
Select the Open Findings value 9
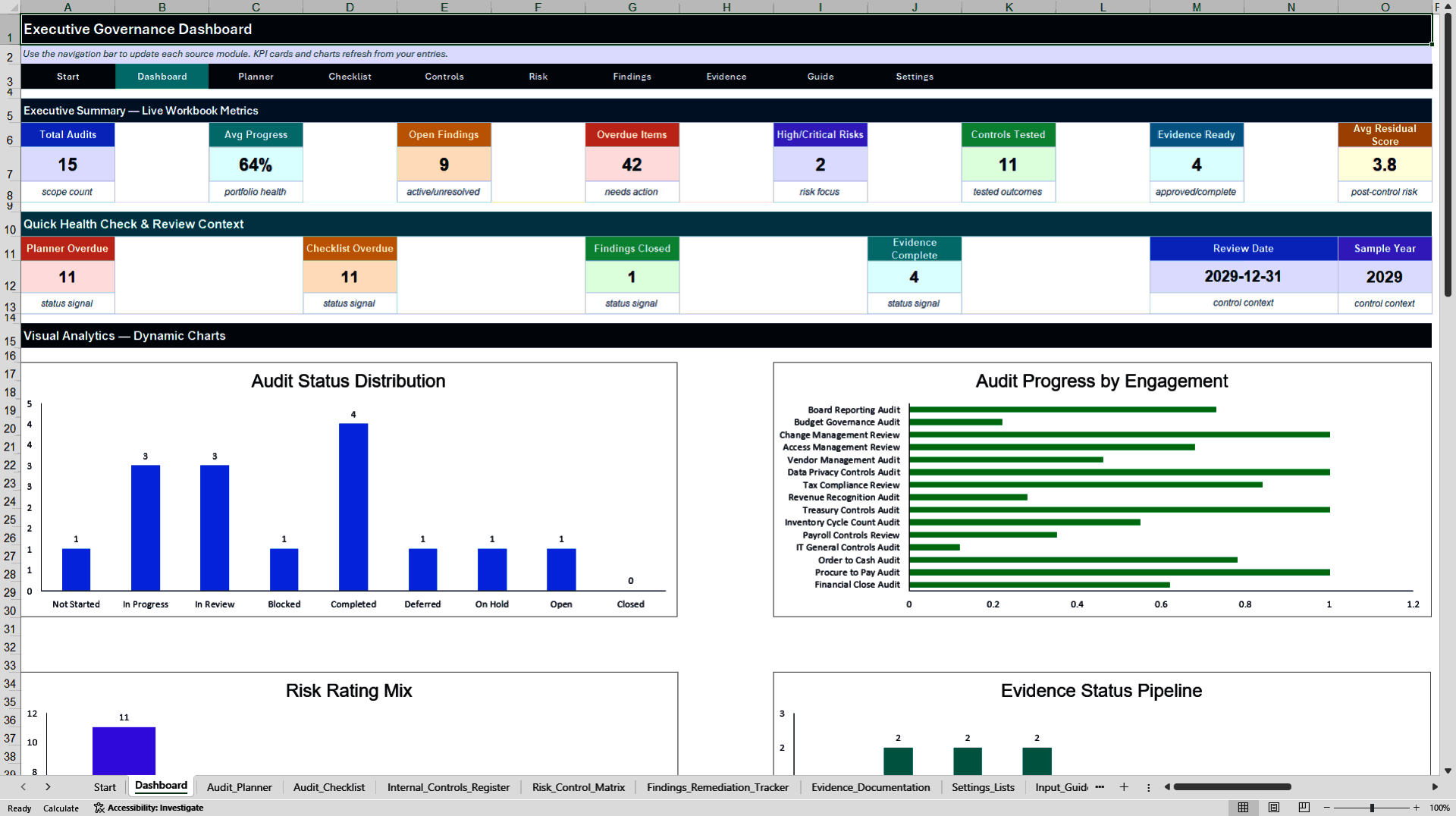tap(444, 165)
